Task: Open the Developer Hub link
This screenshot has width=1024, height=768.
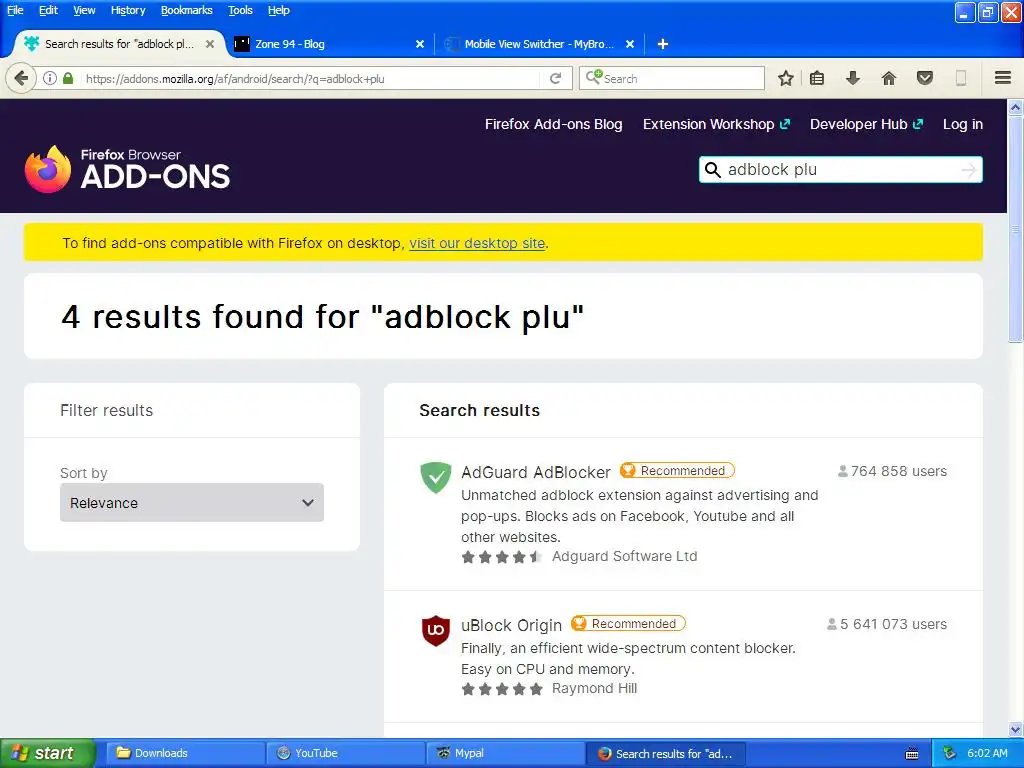Action: (x=867, y=124)
